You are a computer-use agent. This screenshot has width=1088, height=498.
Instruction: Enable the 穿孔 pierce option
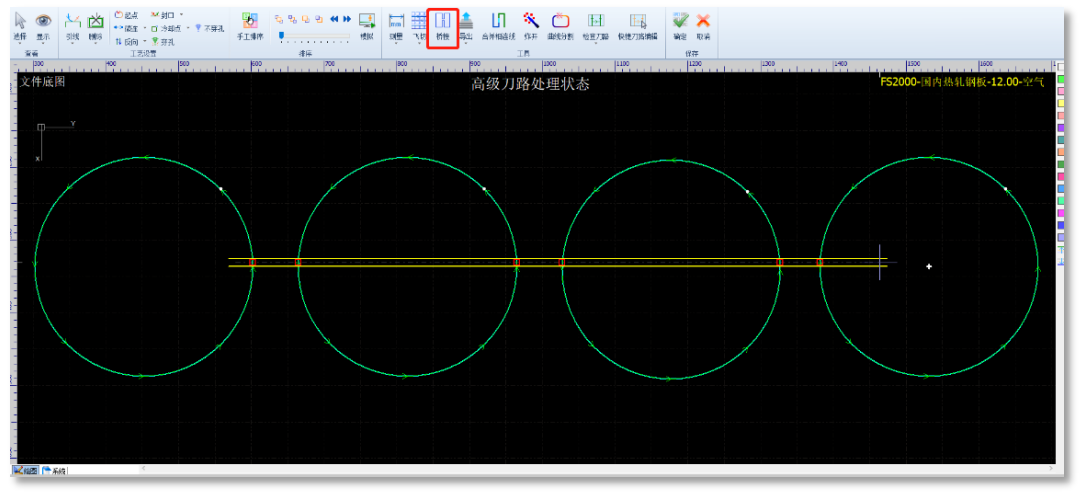click(162, 42)
